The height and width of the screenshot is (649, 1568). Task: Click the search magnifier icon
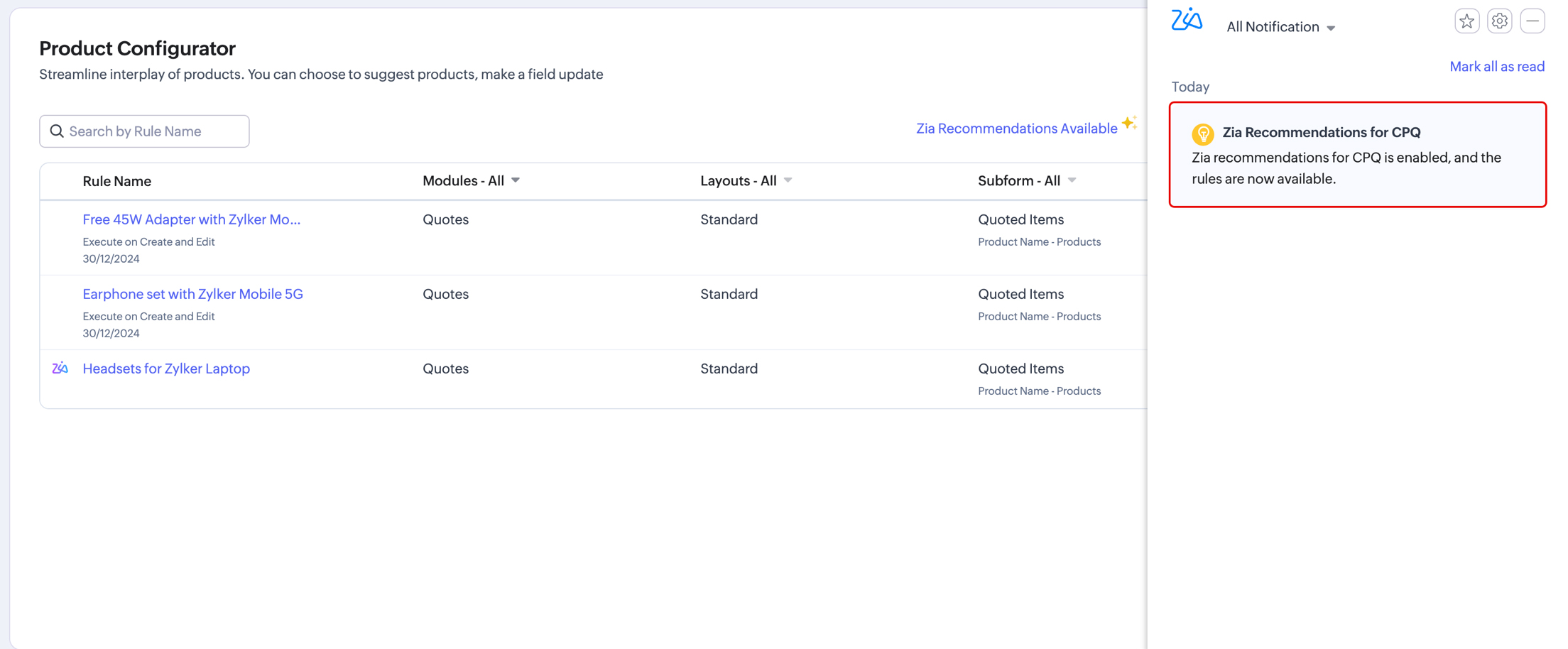(57, 131)
